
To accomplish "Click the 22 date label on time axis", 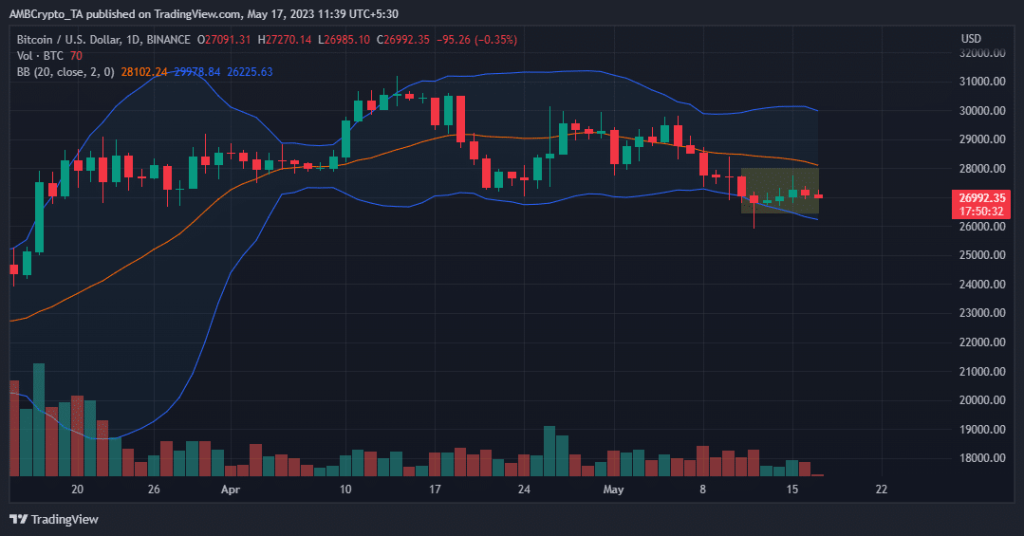I will point(881,490).
